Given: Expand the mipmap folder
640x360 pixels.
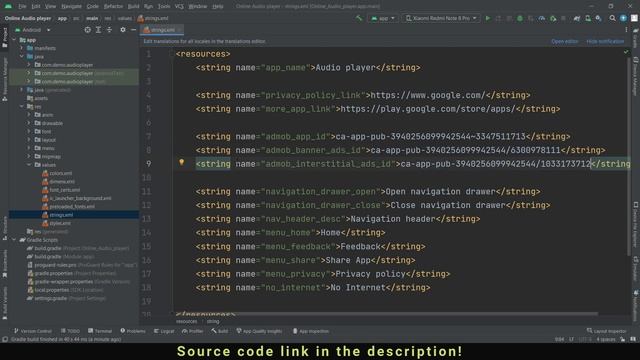Looking at the screenshot, I should [29, 156].
